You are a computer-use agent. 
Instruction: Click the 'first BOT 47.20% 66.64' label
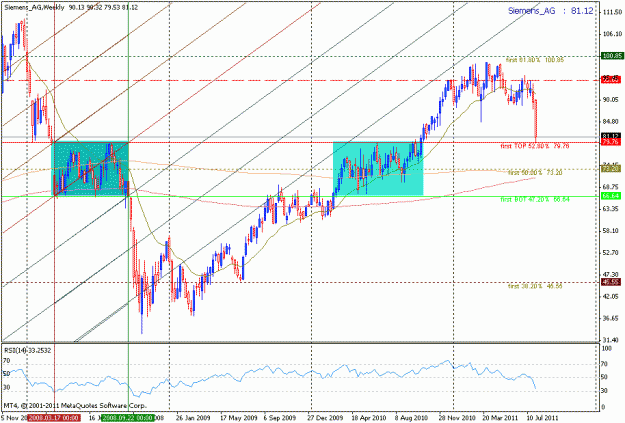coord(535,199)
